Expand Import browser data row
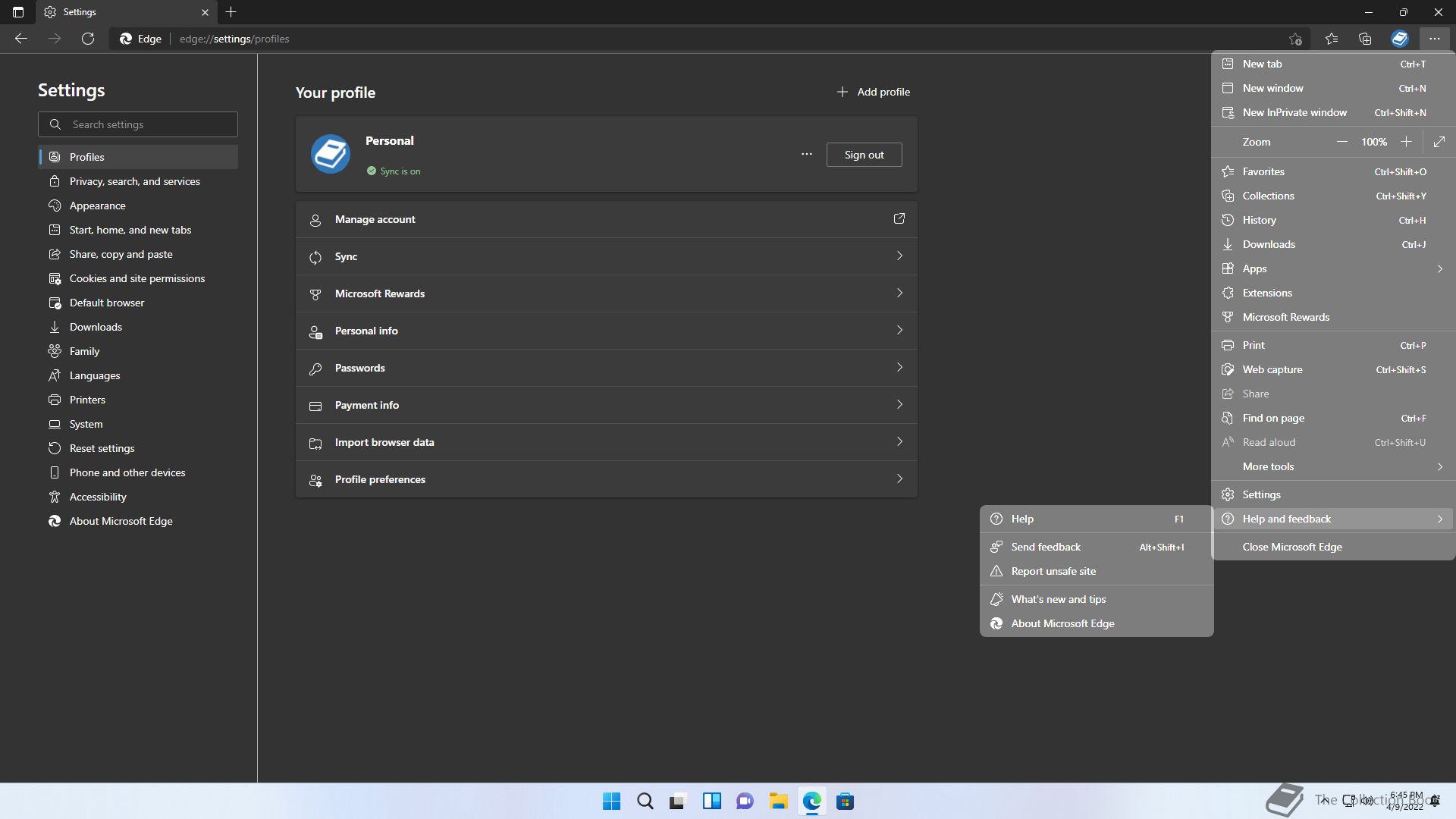The image size is (1456, 819). pyautogui.click(x=607, y=442)
